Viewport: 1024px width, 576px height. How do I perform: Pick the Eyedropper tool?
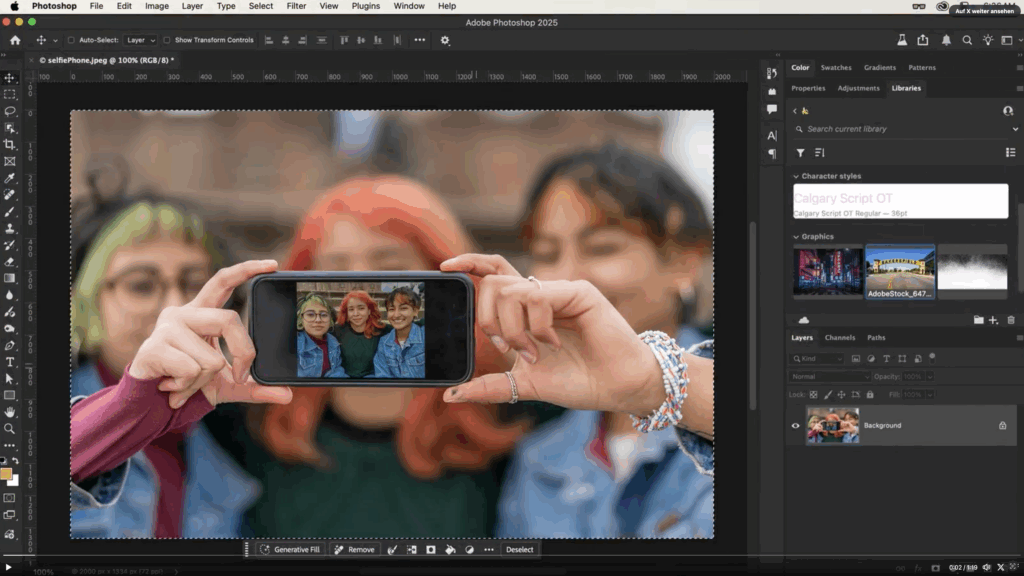point(10,178)
